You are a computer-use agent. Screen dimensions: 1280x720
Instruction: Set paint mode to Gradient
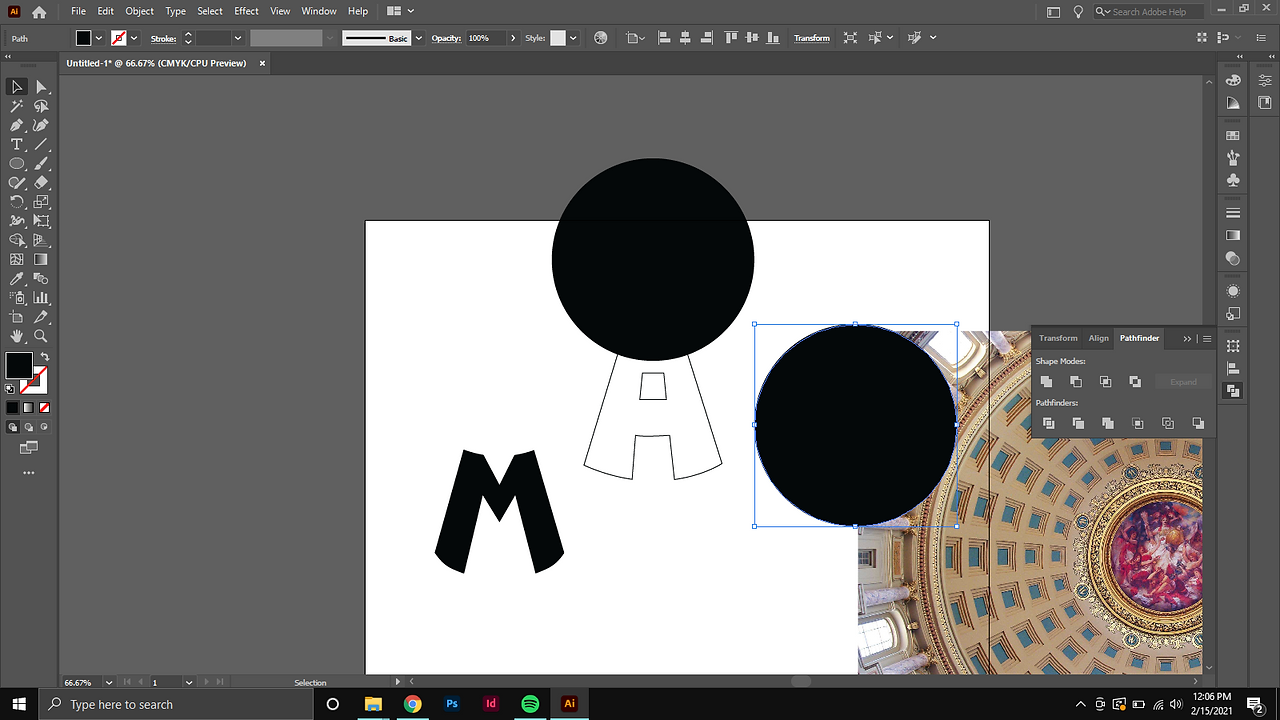(x=28, y=408)
